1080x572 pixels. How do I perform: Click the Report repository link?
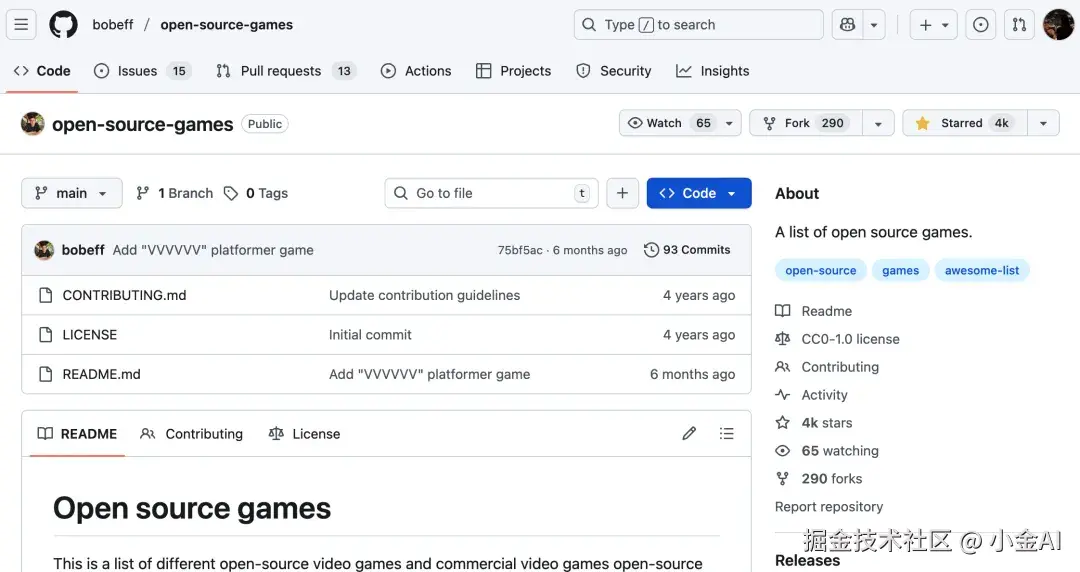[829, 507]
